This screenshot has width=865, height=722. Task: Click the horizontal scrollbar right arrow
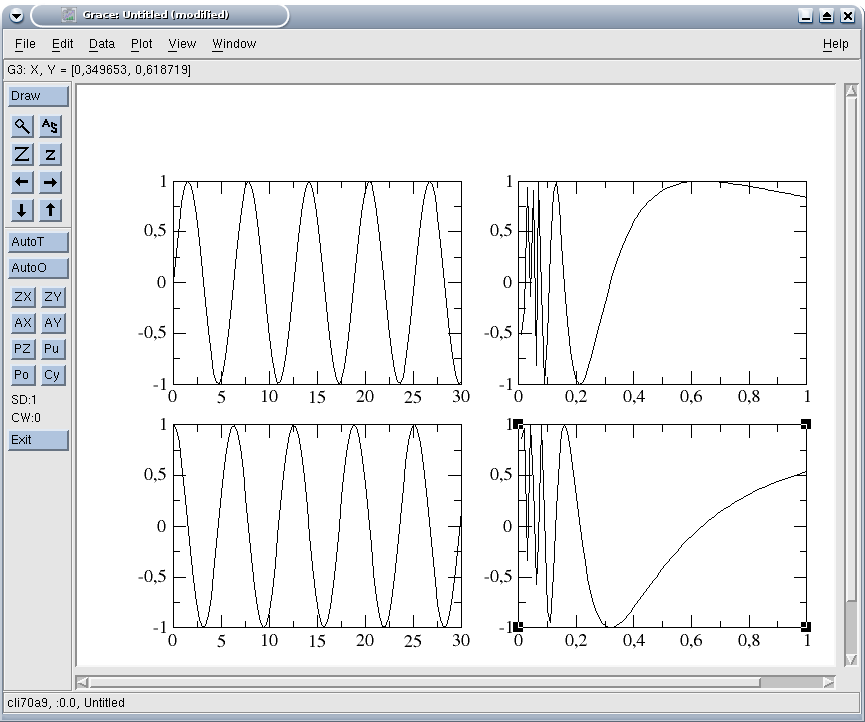click(x=828, y=682)
